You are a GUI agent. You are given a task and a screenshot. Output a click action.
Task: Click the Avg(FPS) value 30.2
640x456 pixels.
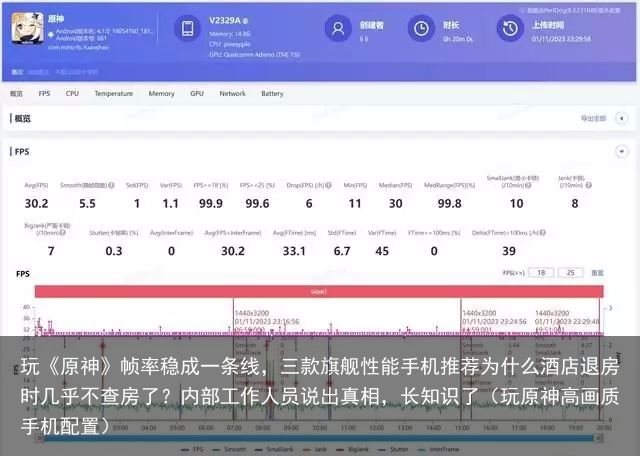click(x=36, y=203)
